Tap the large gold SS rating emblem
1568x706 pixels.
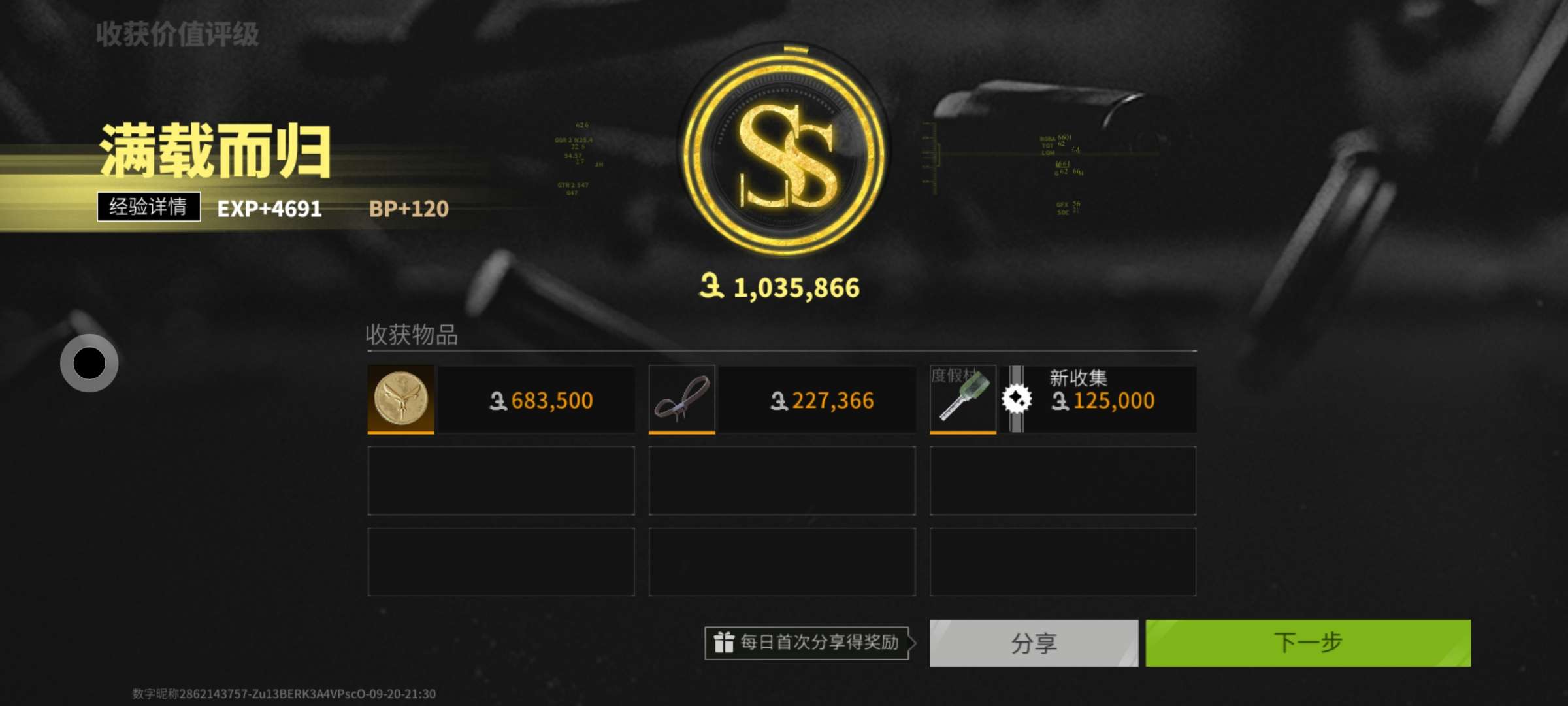point(785,150)
